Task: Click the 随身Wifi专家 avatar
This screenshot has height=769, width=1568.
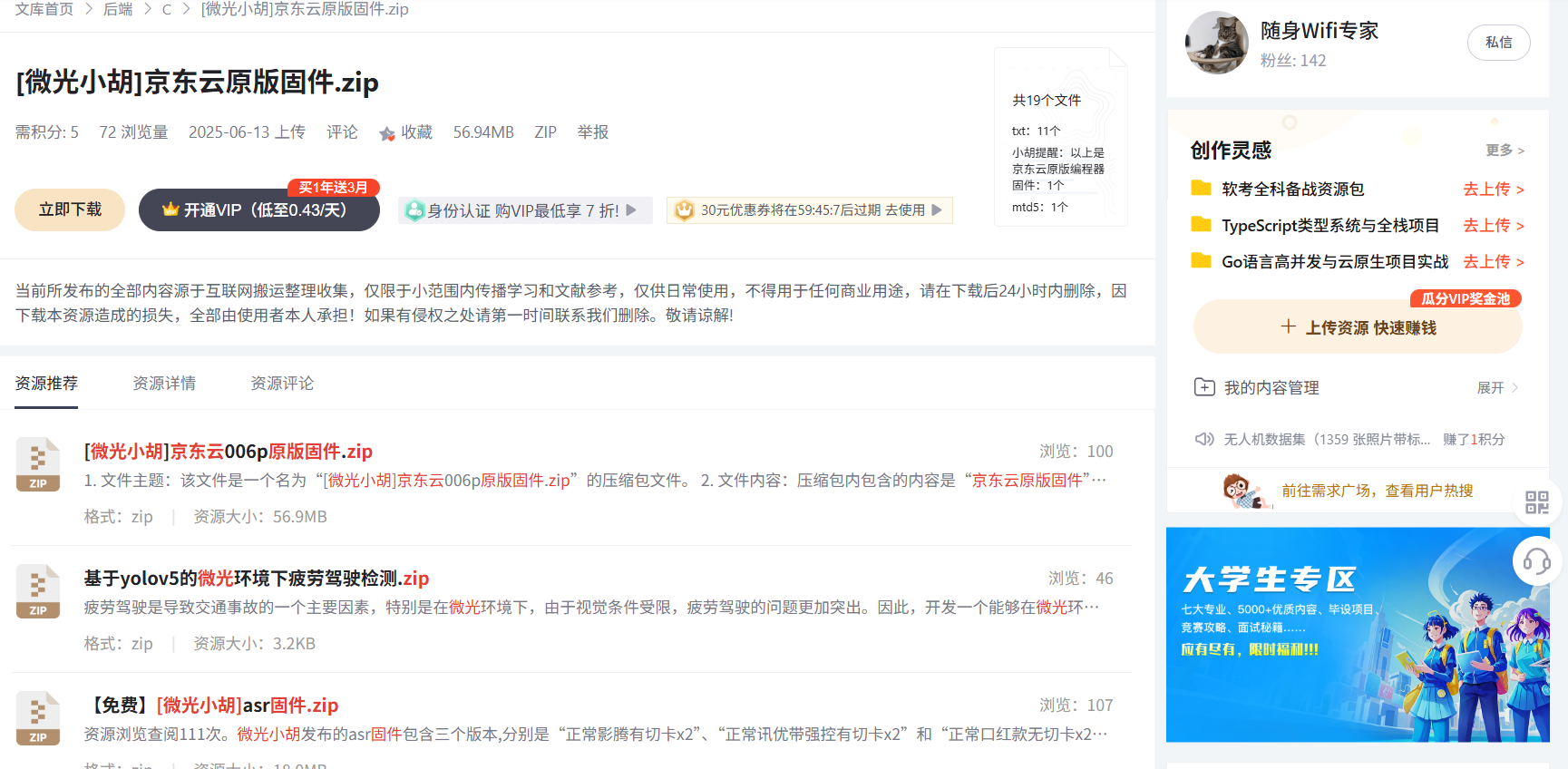Action: pyautogui.click(x=1217, y=43)
